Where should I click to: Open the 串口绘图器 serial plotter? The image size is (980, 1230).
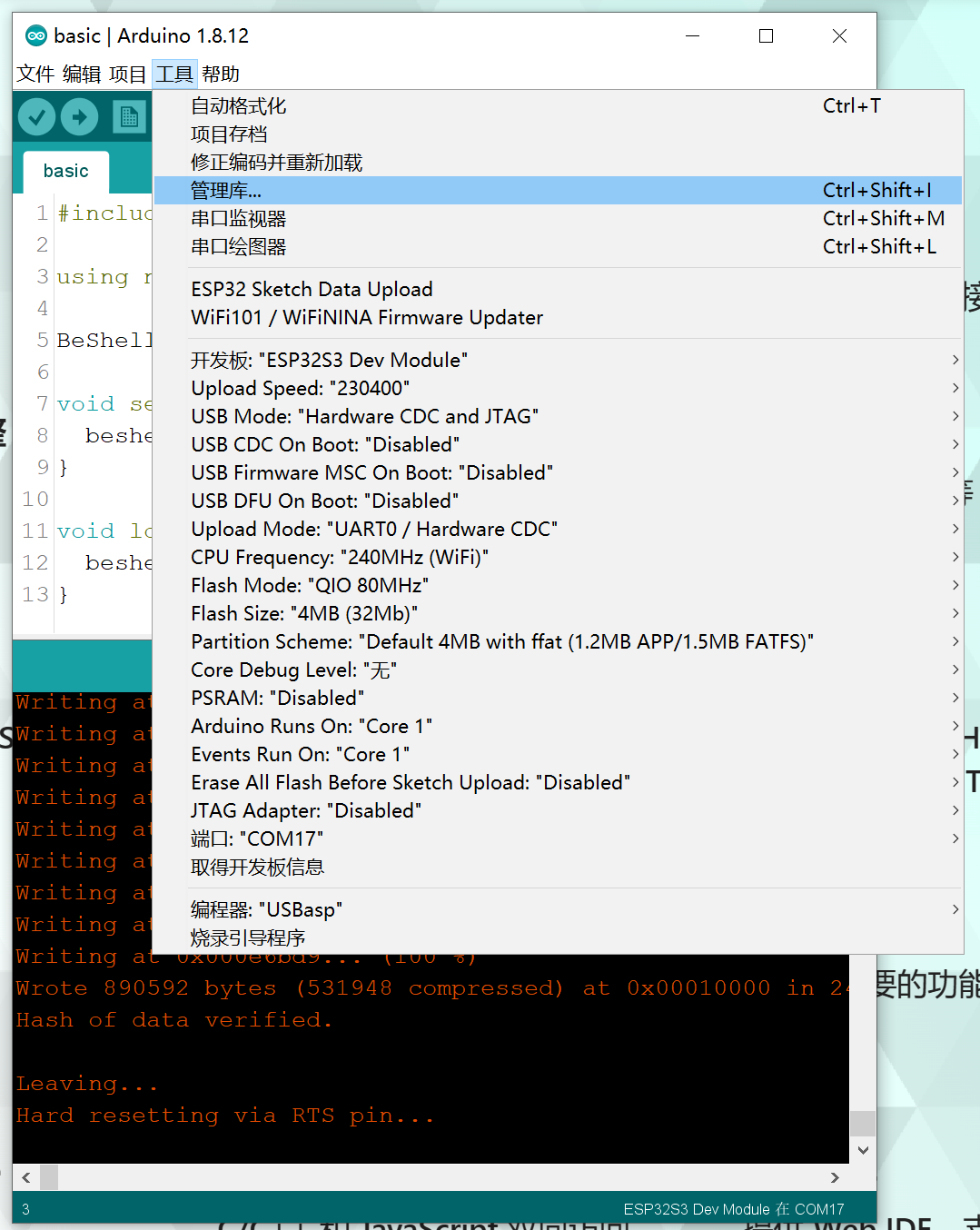coord(558,247)
